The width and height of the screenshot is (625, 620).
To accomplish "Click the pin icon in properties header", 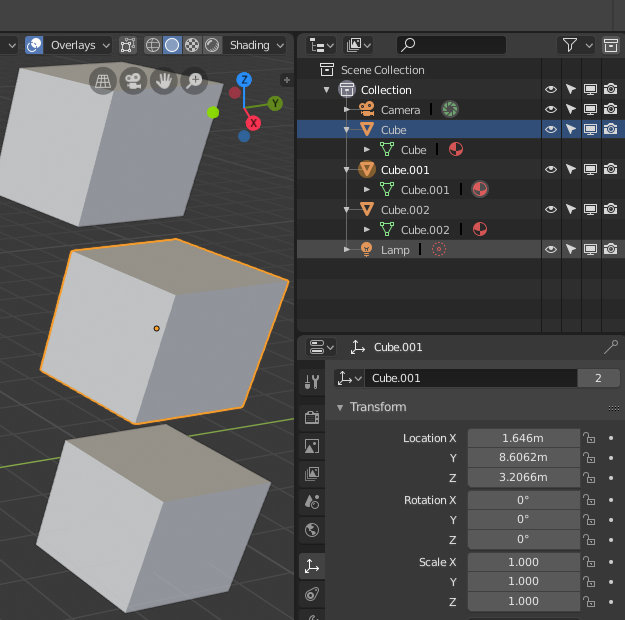I will click(x=611, y=347).
